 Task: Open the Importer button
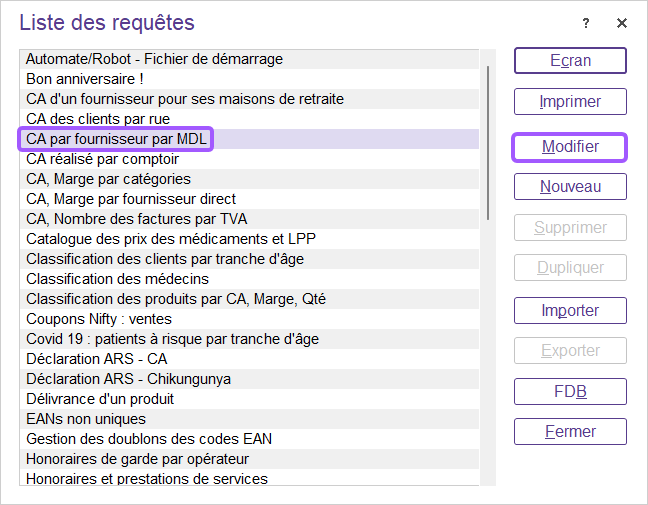[570, 311]
